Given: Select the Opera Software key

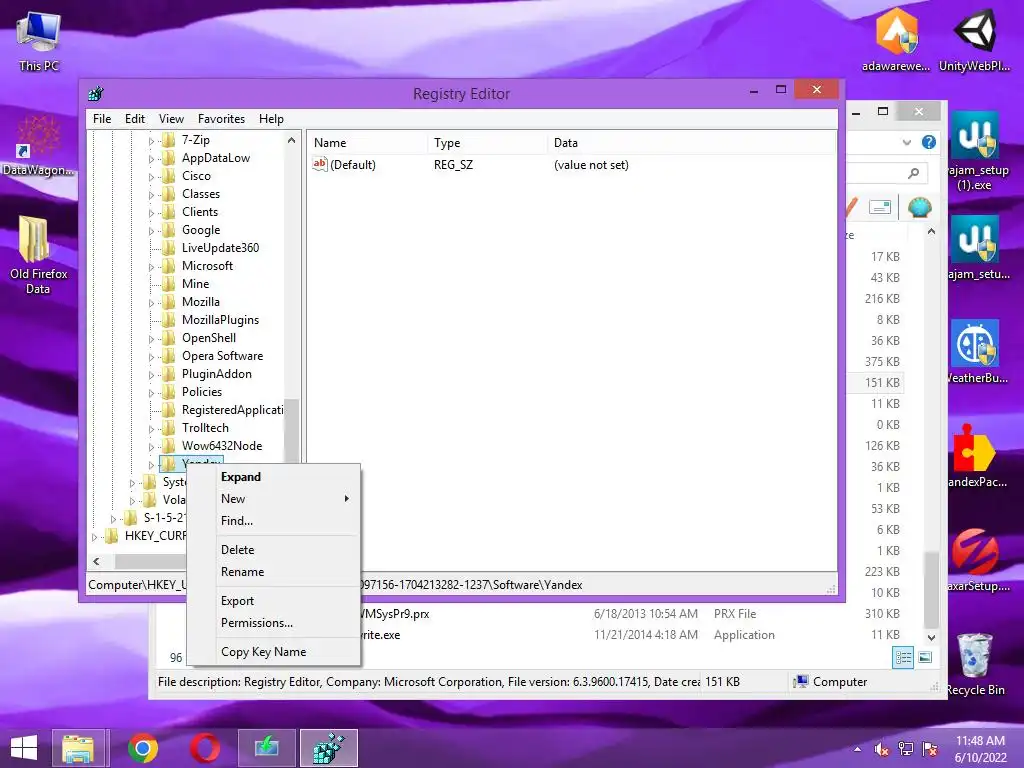Looking at the screenshot, I should coord(222,356).
